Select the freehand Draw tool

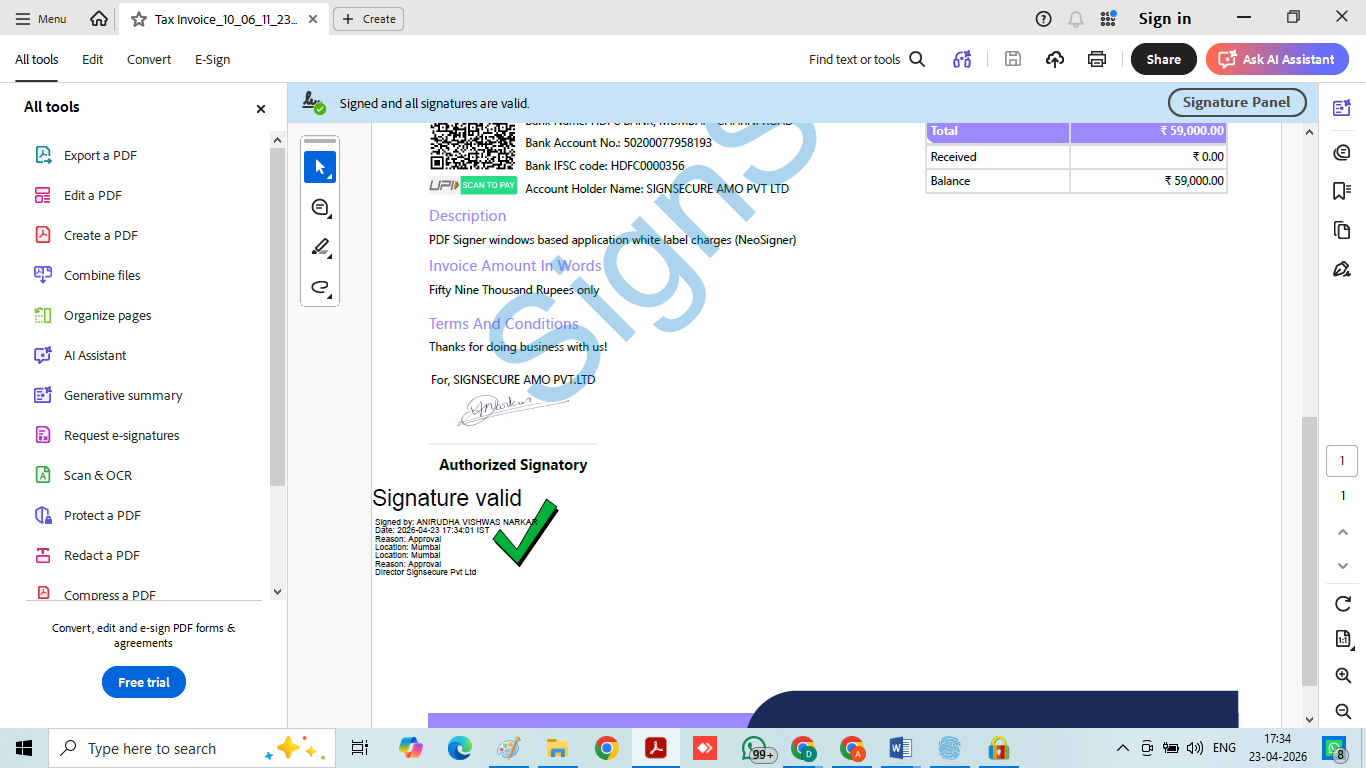(320, 287)
